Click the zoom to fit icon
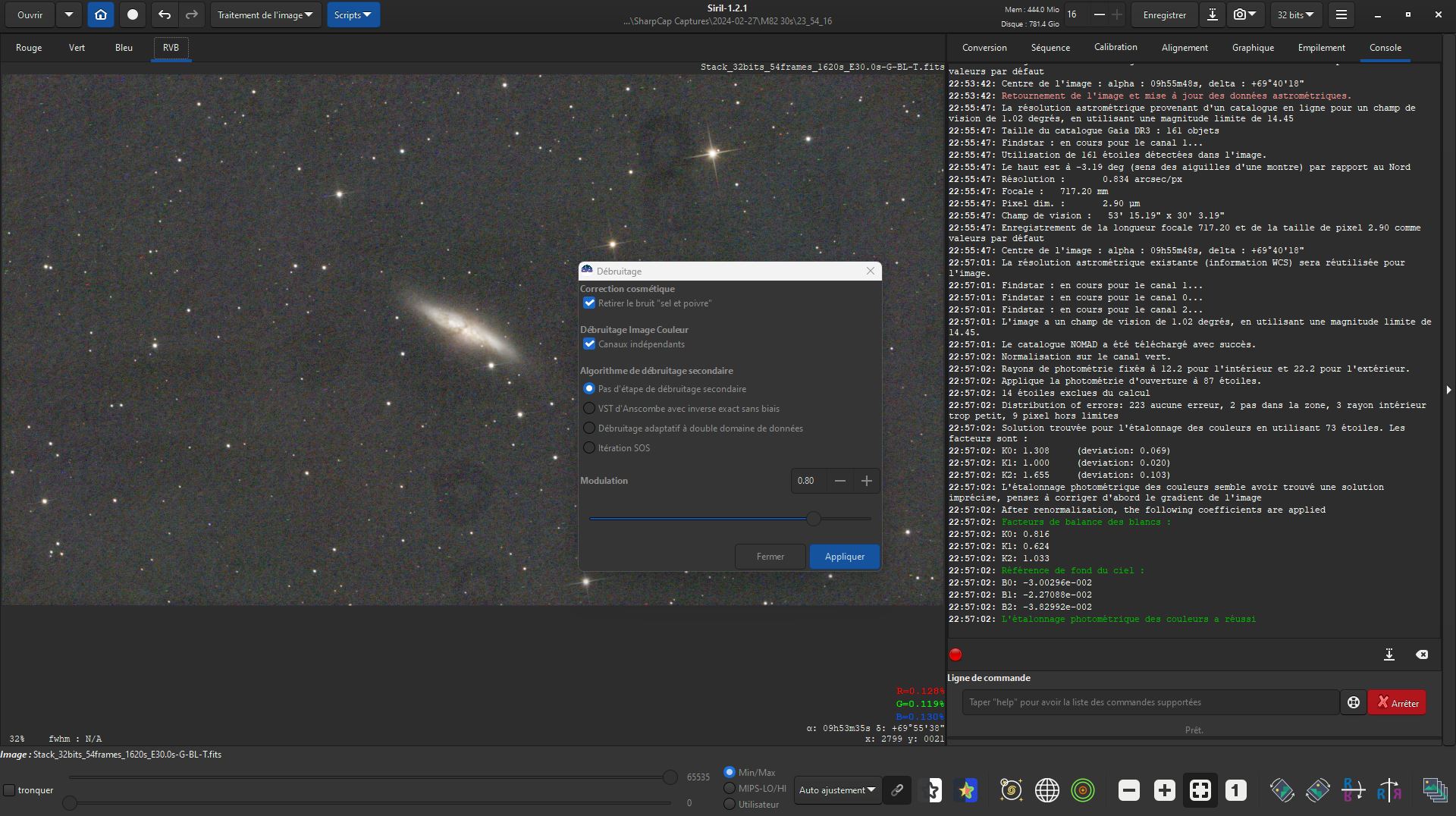Screen dimensions: 1456x816 [x=1200, y=790]
